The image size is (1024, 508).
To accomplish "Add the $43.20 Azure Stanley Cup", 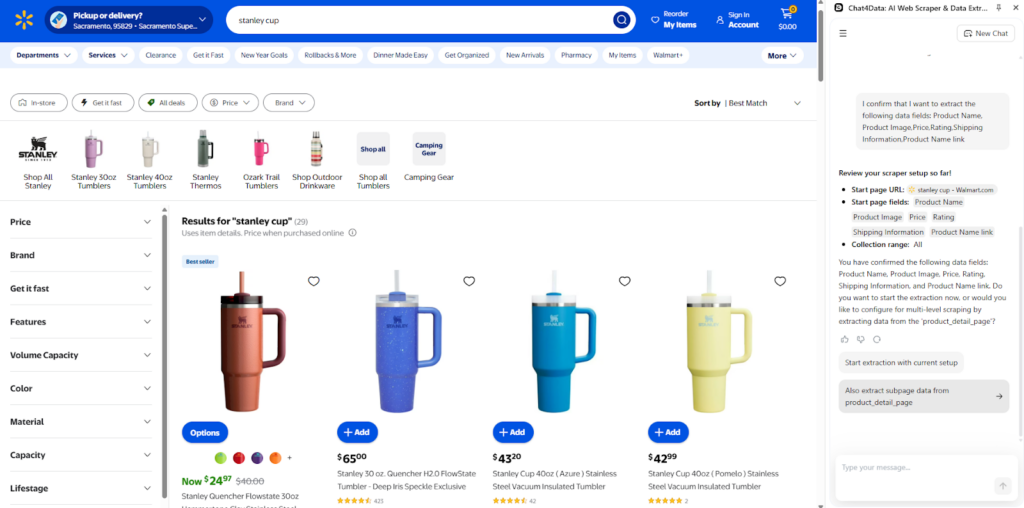I will pos(513,432).
